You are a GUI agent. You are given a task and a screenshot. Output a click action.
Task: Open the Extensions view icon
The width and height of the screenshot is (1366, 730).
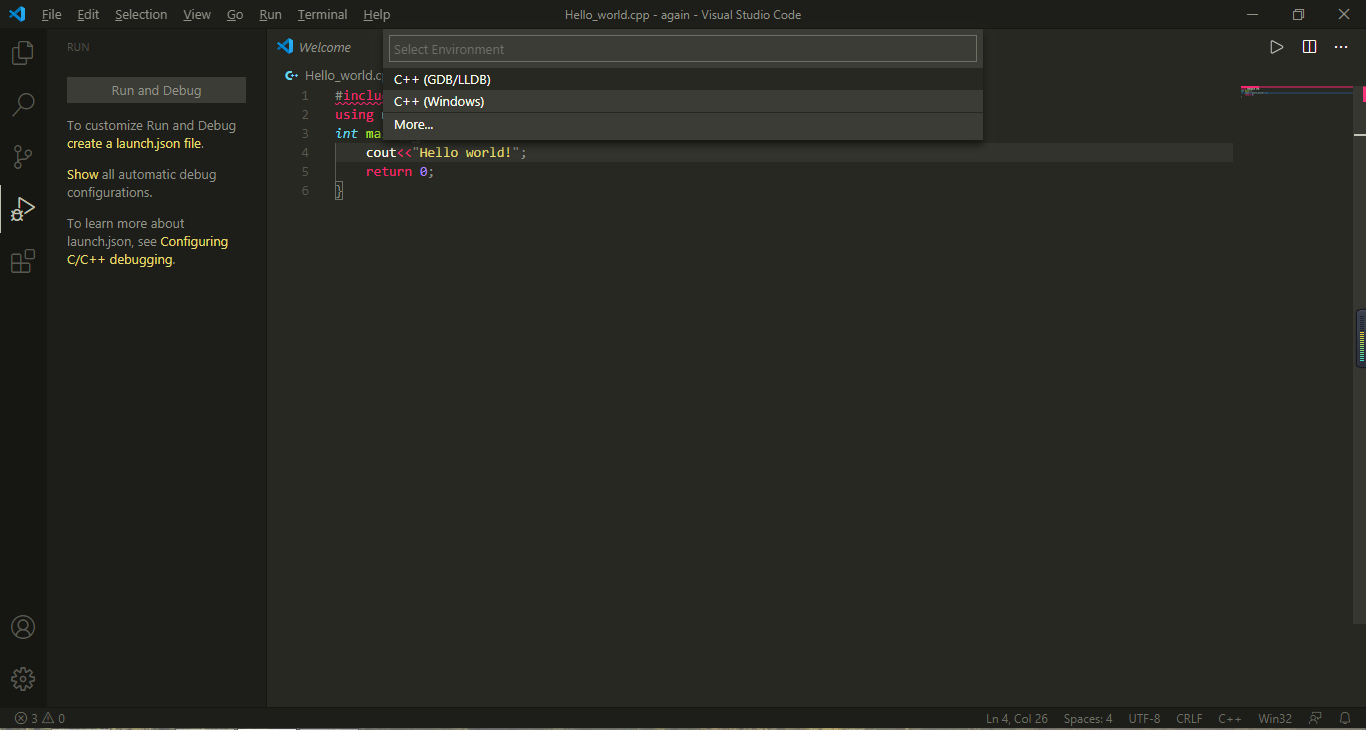click(x=22, y=262)
